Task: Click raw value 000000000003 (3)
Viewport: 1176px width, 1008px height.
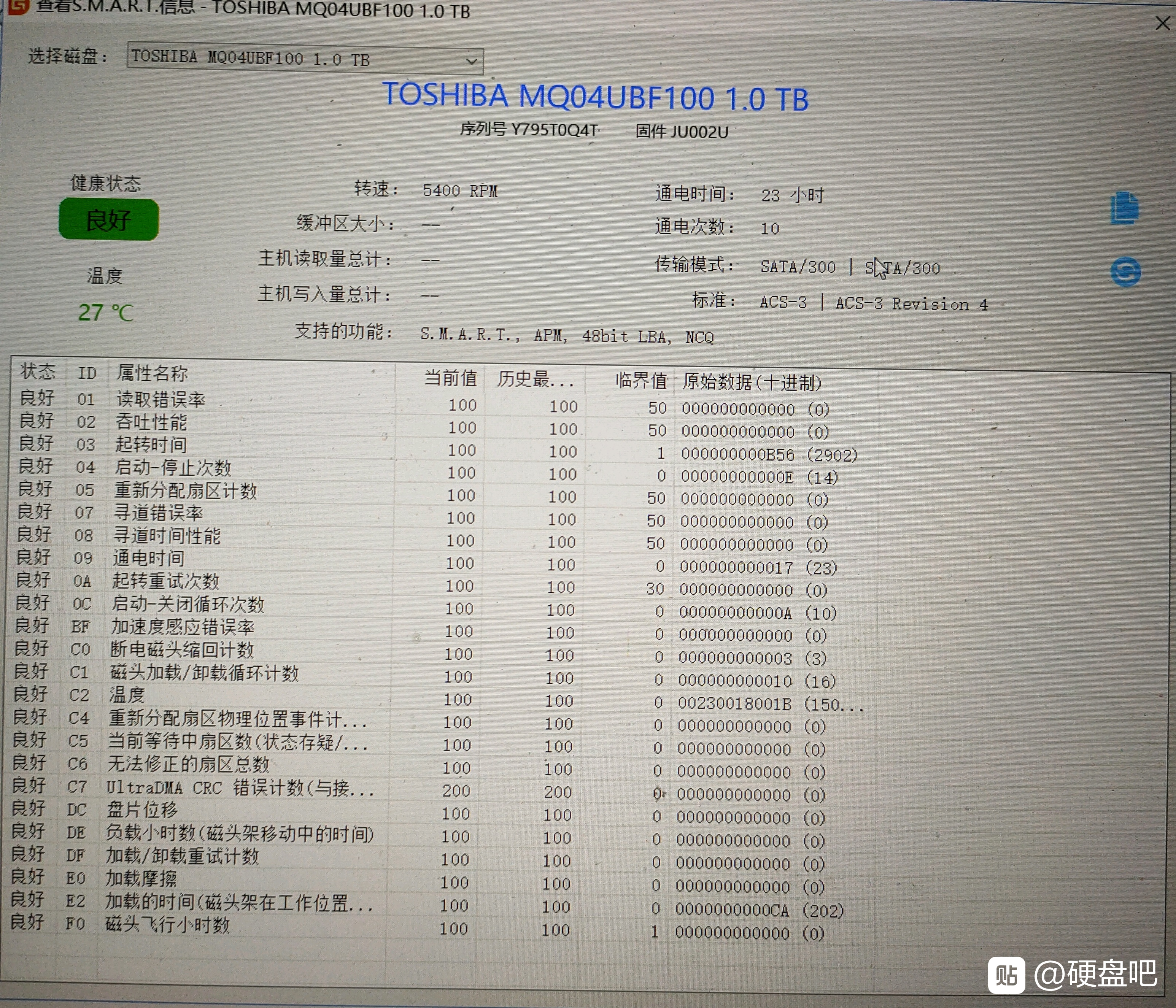Action: coord(753,659)
